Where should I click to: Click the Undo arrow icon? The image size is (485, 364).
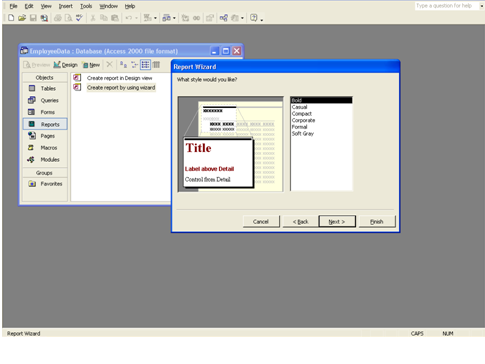point(129,18)
